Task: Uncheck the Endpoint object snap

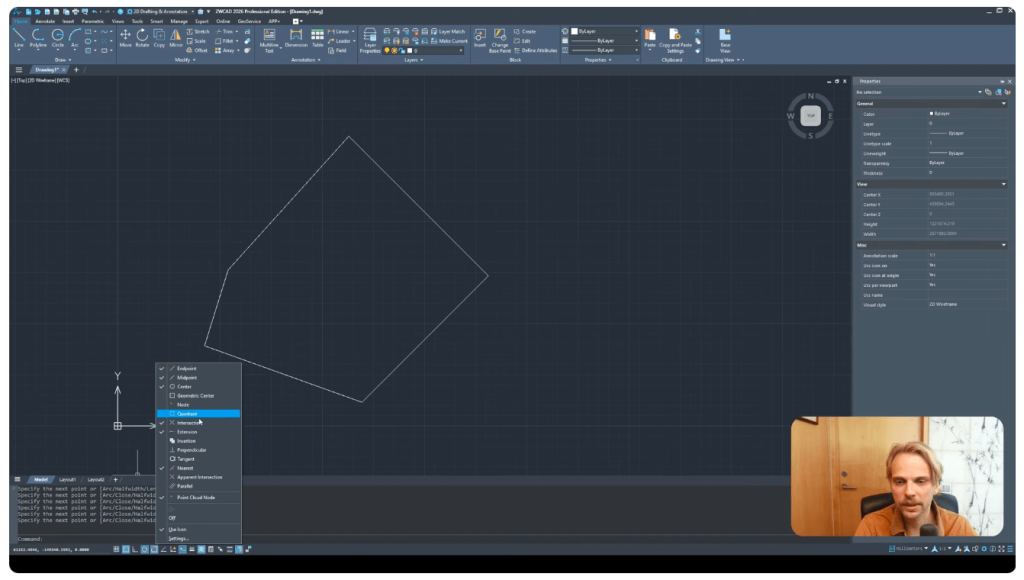Action: (x=186, y=368)
